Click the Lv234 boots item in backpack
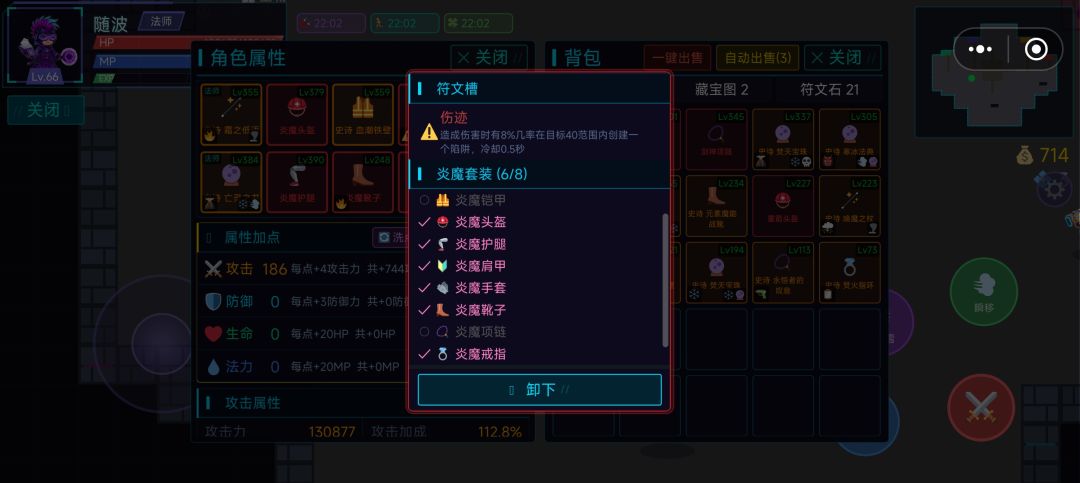 (716, 205)
